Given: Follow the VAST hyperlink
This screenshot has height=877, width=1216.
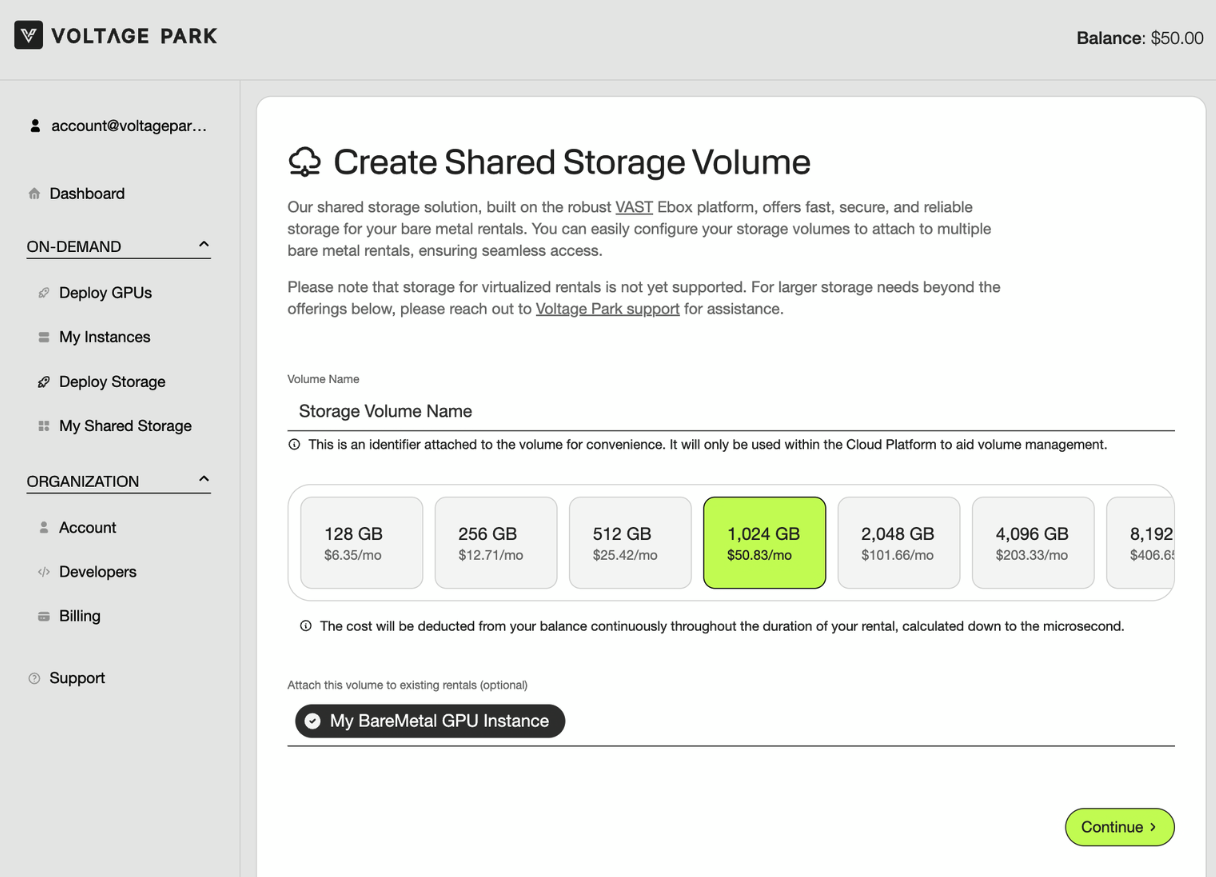Looking at the screenshot, I should [633, 207].
